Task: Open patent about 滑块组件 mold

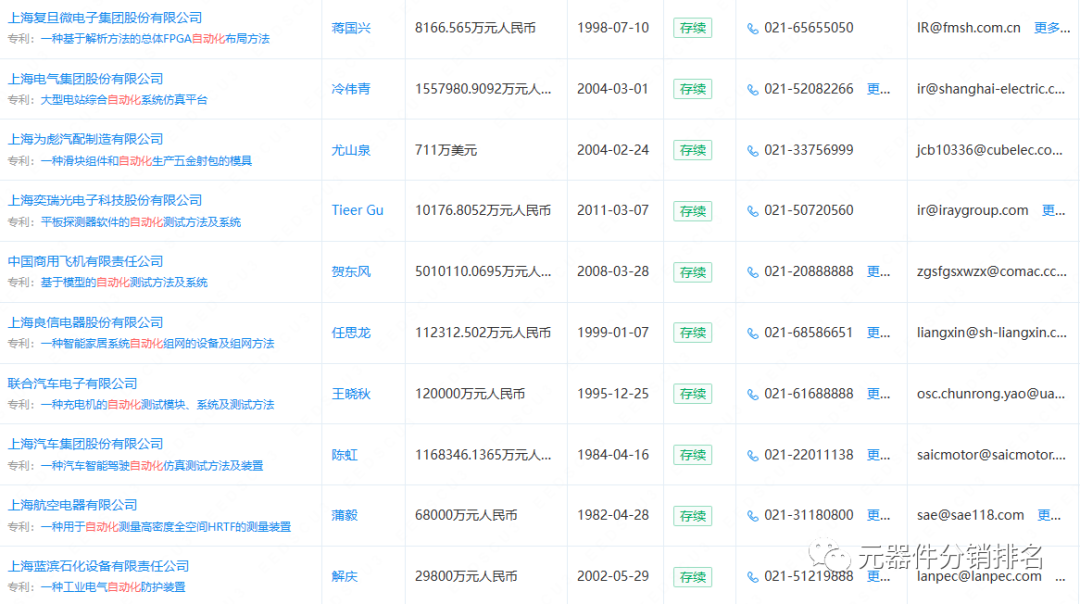Action: click(146, 161)
